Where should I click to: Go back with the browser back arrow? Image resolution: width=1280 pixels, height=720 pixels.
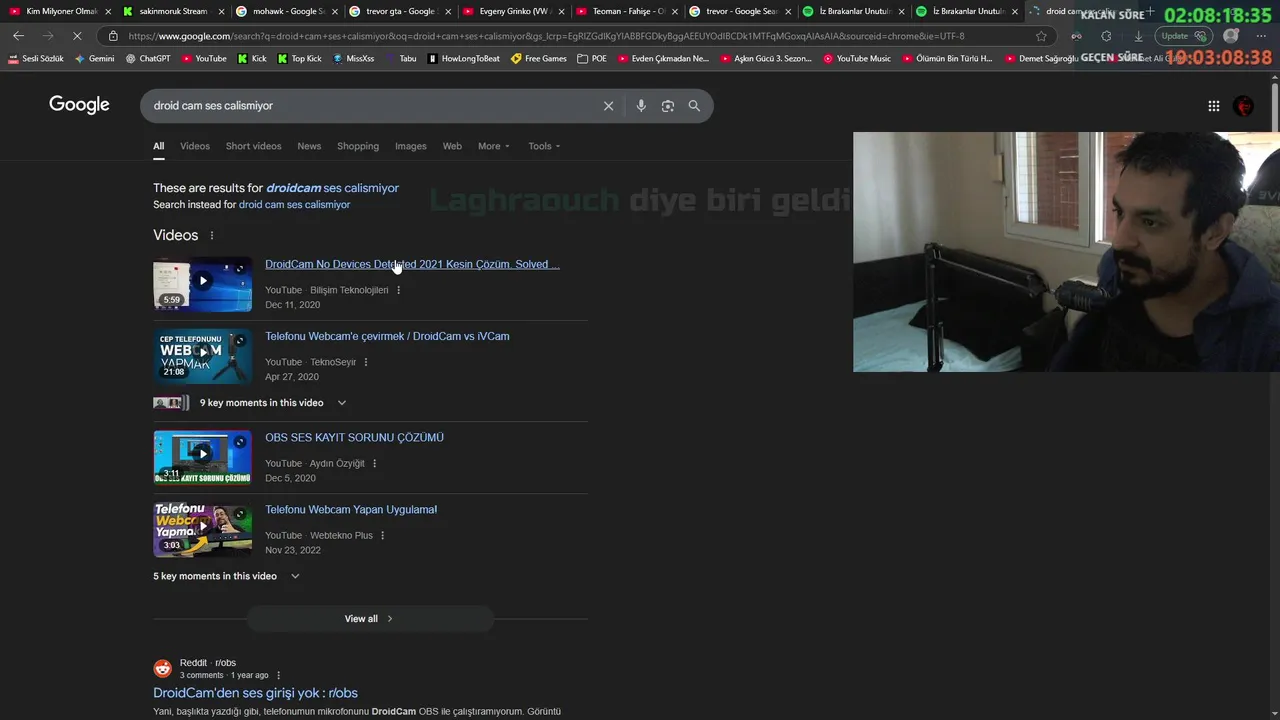pyautogui.click(x=18, y=36)
